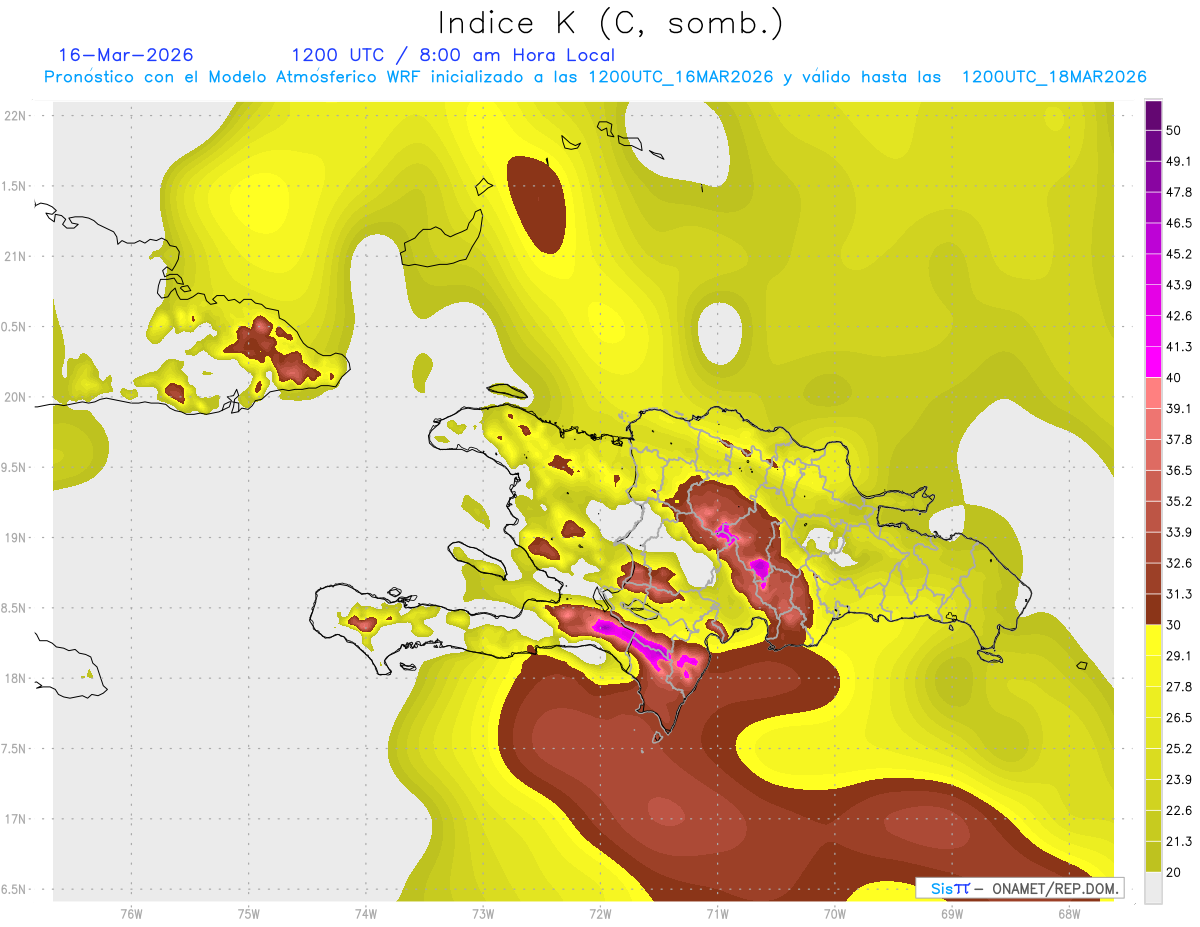Click the '37.8' color scale value
Viewport: 1200px width, 927px height.
click(1179, 439)
